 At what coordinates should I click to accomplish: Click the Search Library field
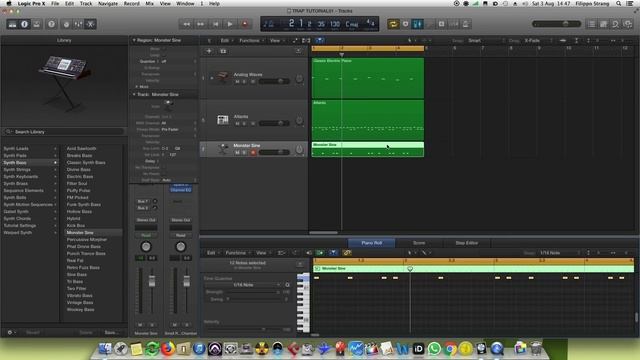click(x=64, y=132)
